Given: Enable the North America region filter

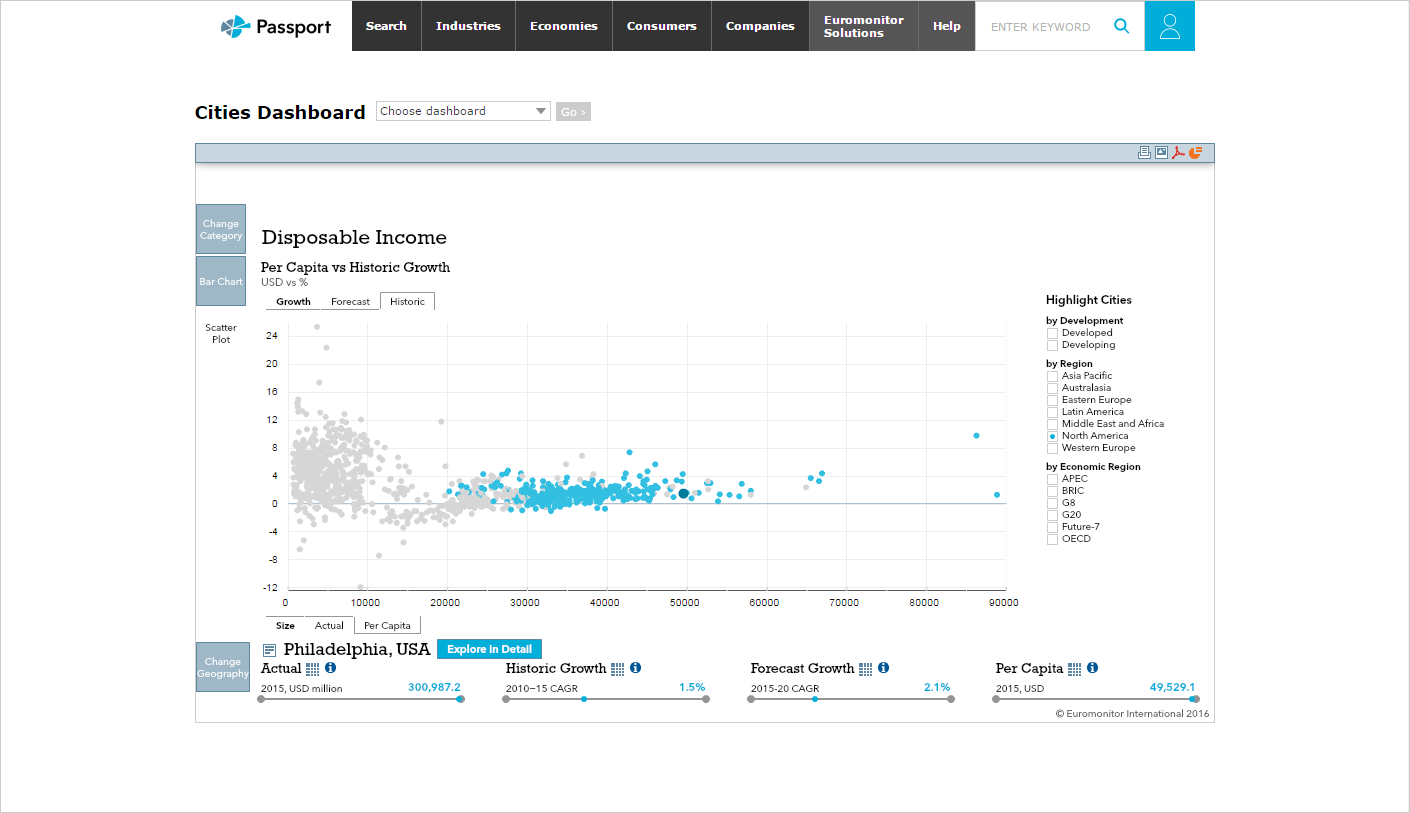Looking at the screenshot, I should (1052, 435).
